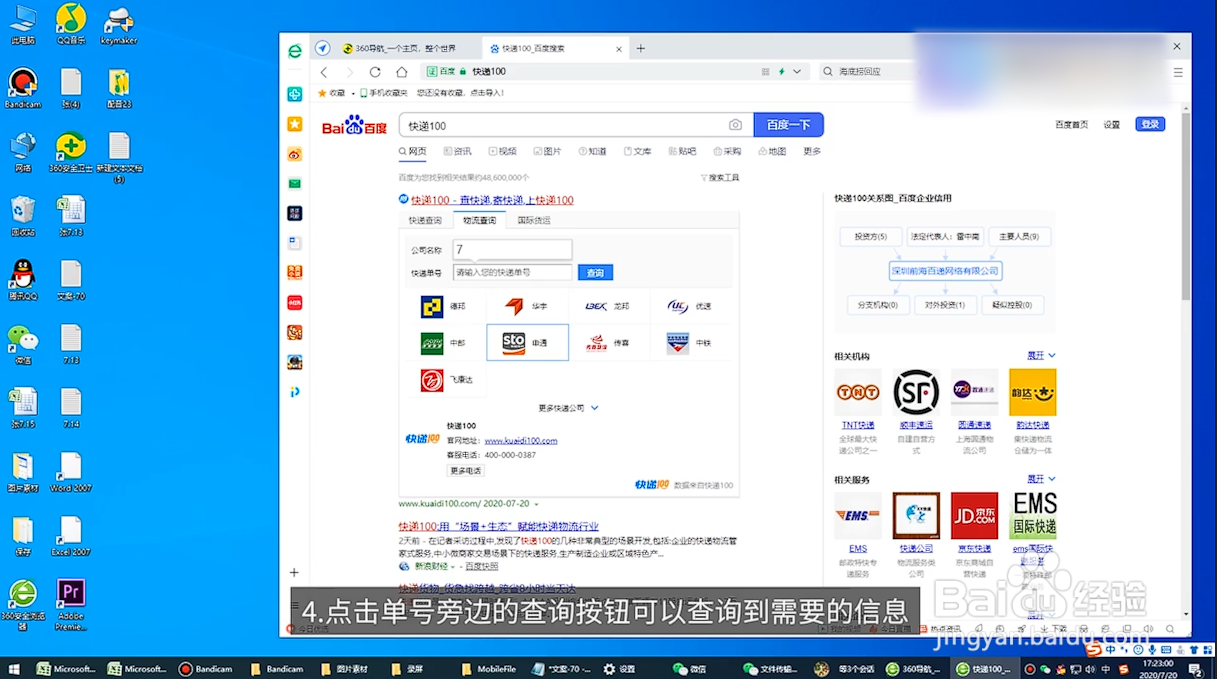Switch to the 国际货运 tab
Image resolution: width=1217 pixels, height=679 pixels.
pos(534,220)
